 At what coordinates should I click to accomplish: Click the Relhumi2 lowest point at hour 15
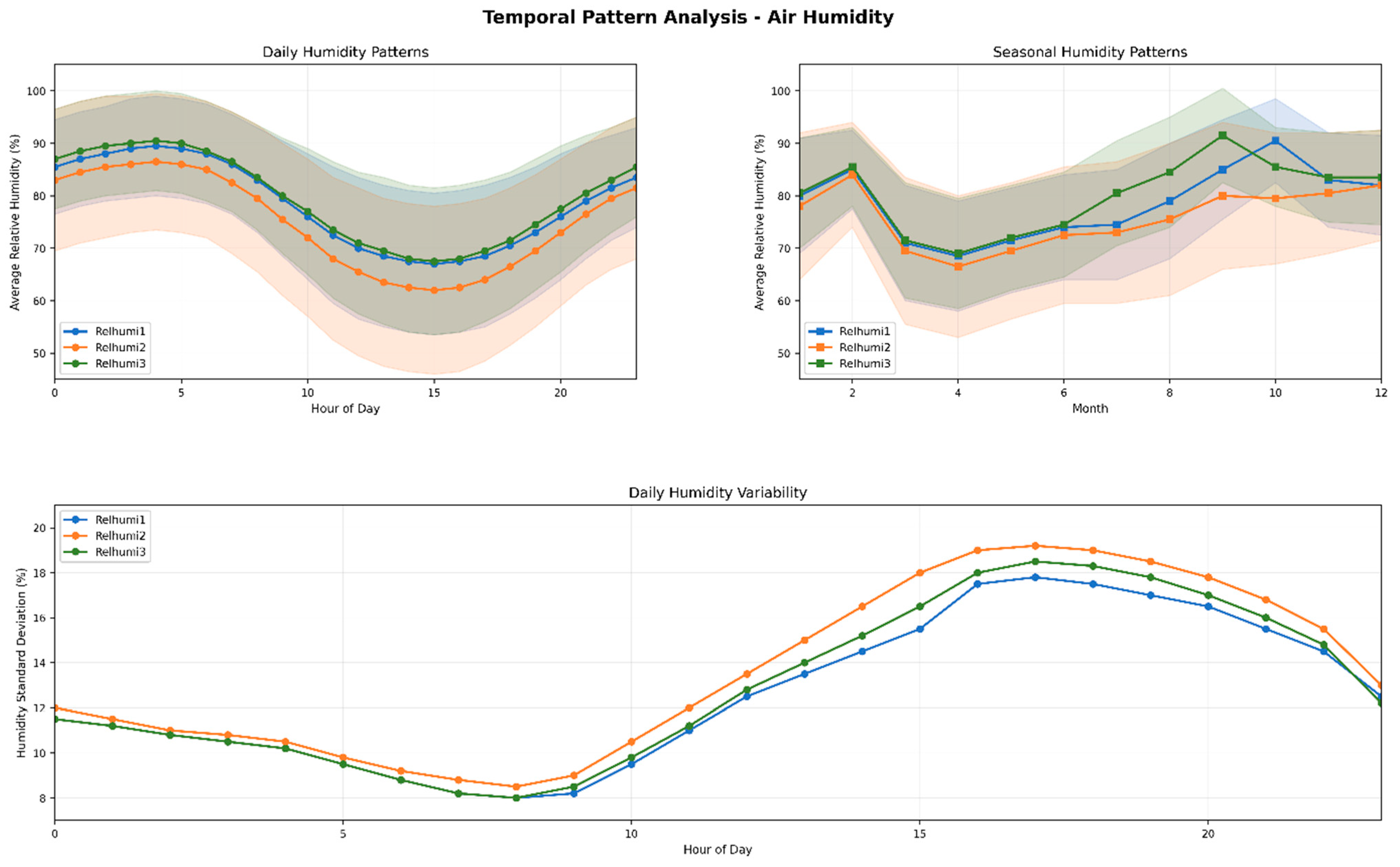(434, 290)
